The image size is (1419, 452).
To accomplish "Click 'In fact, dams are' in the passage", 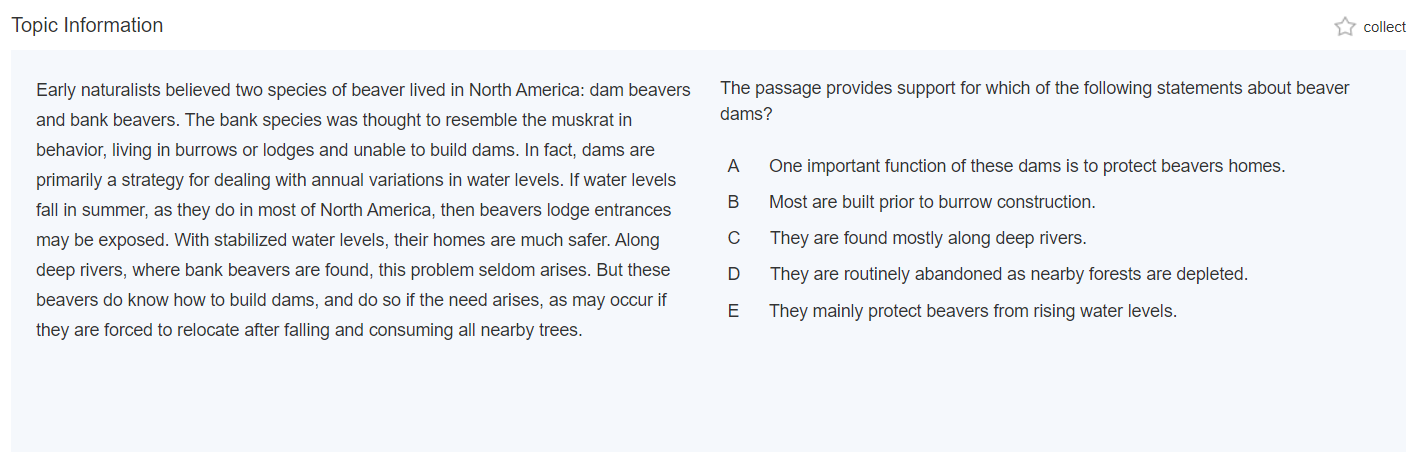I will (x=589, y=150).
